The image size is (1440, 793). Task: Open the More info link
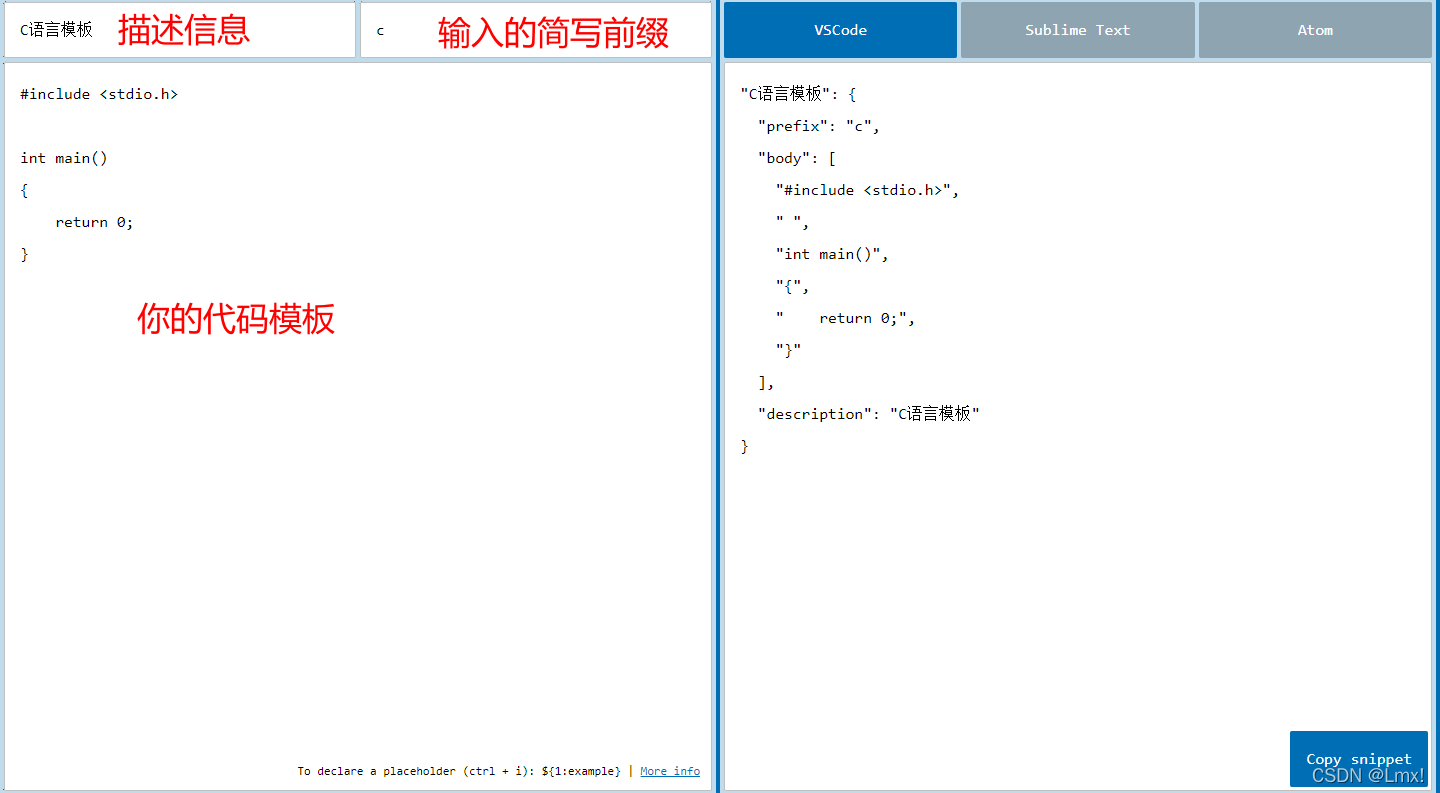point(670,771)
